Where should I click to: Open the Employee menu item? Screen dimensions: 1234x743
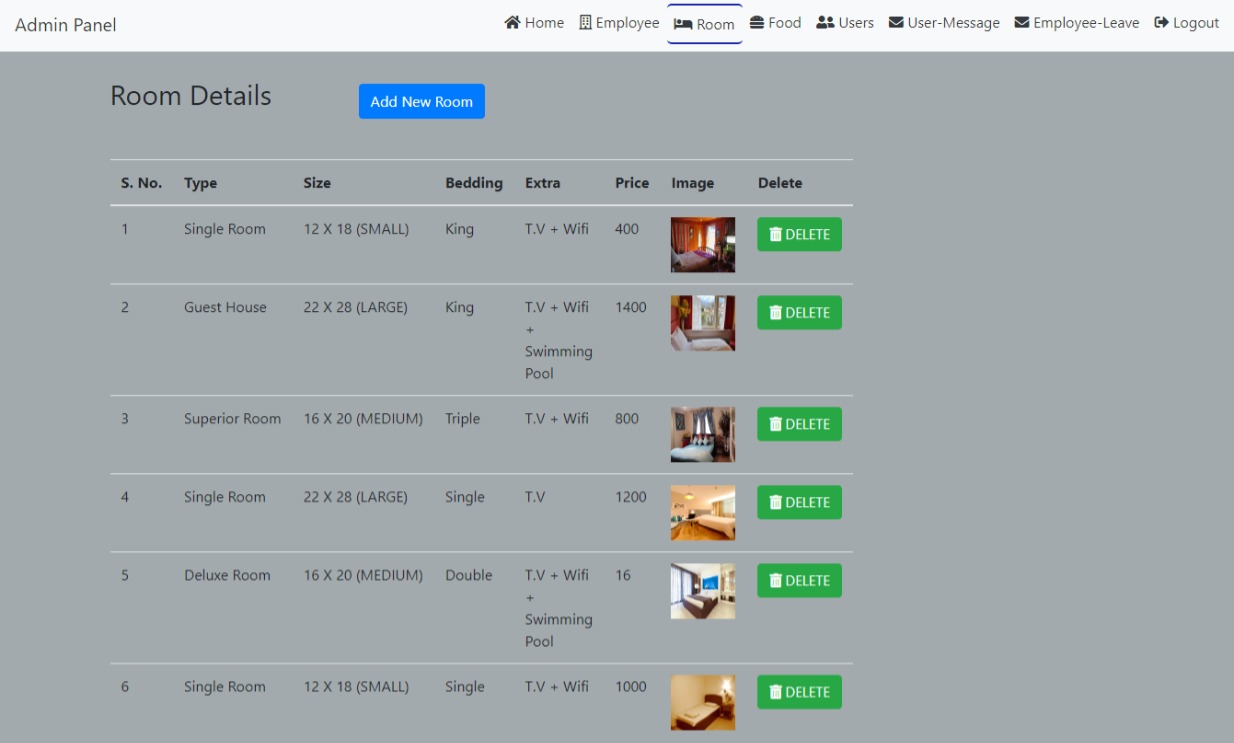tap(620, 22)
